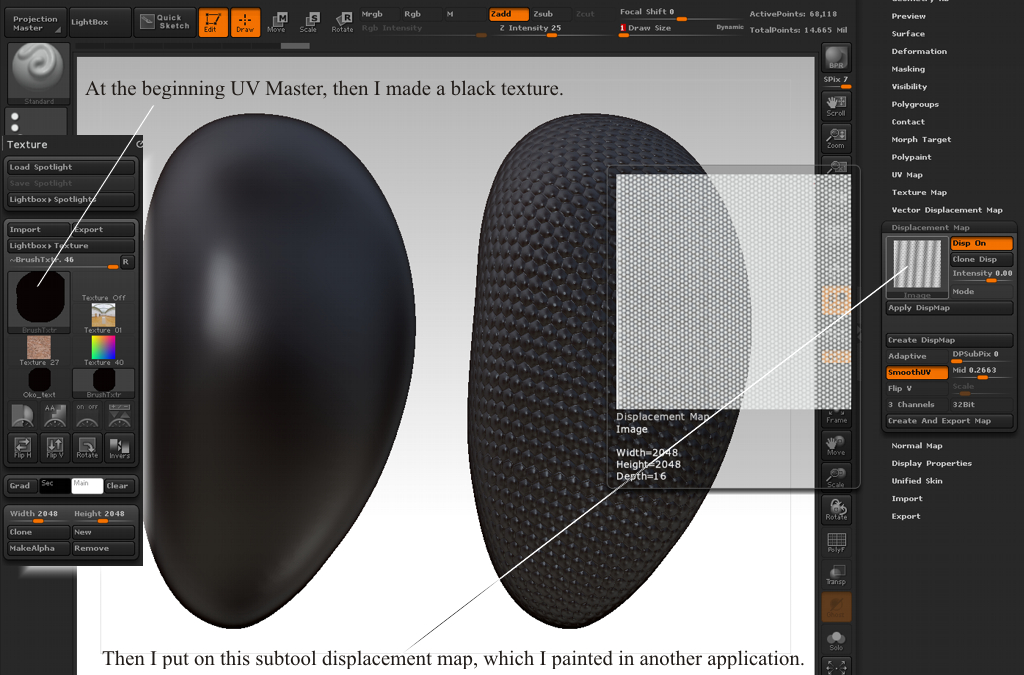The width and height of the screenshot is (1024, 675).
Task: Expand the Masking subpalette
Action: click(908, 69)
